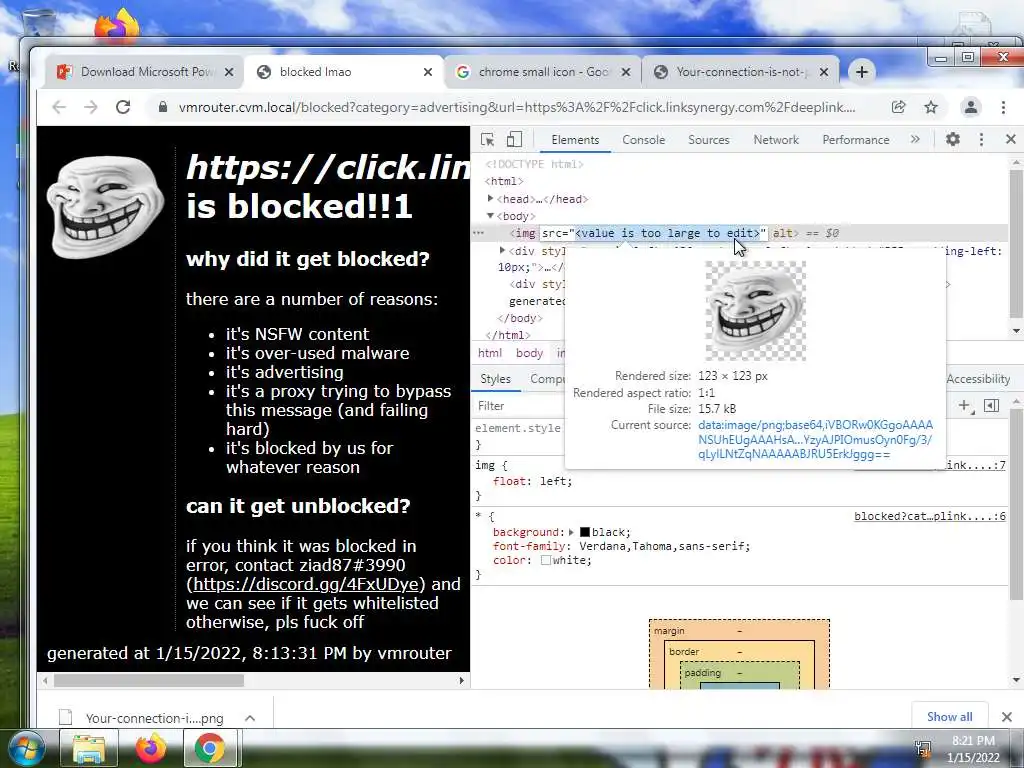Expand the background property shorthand triangle
Image resolution: width=1024 pixels, height=768 pixels.
(571, 532)
